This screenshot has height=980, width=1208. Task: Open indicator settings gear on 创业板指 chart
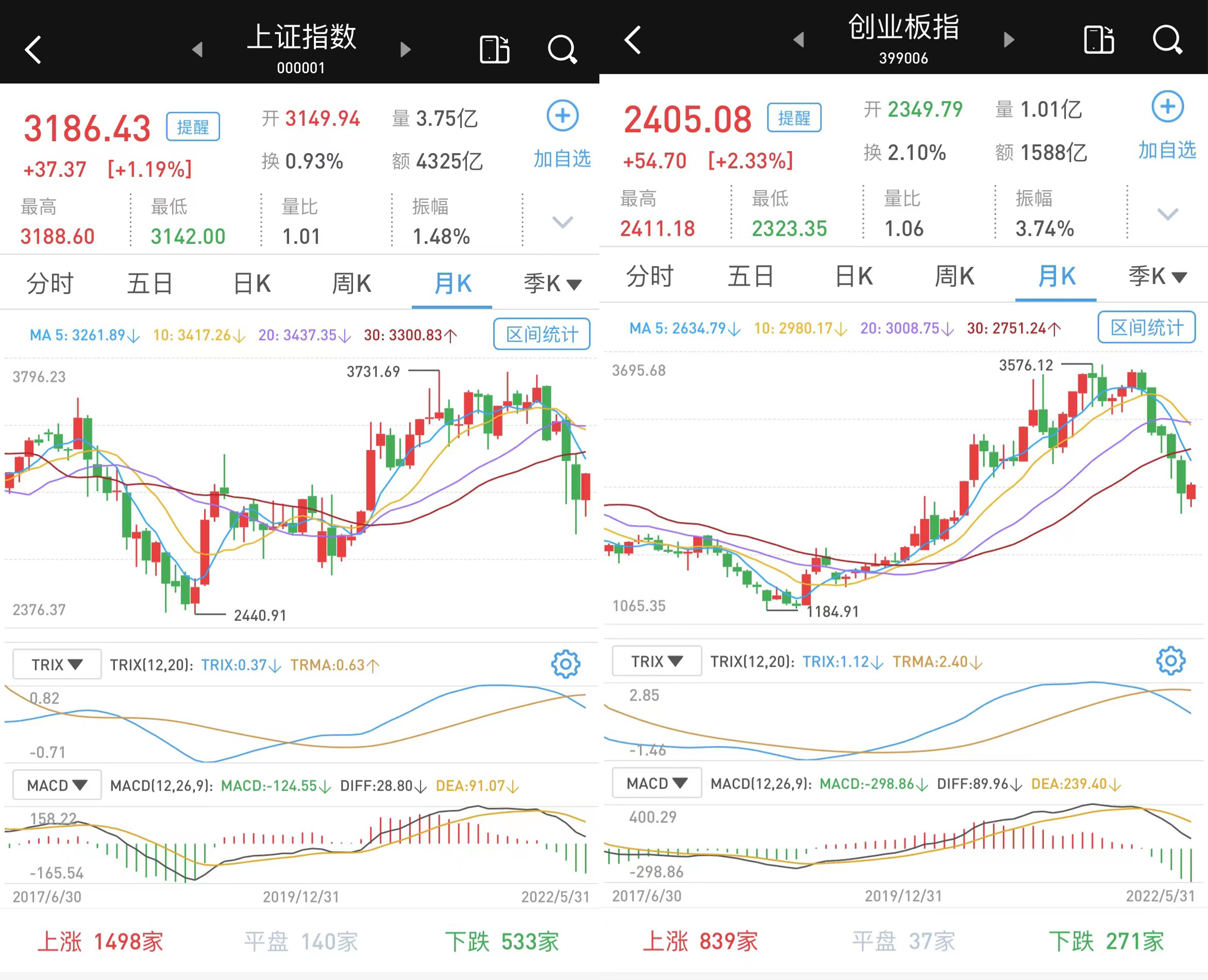click(x=1171, y=660)
